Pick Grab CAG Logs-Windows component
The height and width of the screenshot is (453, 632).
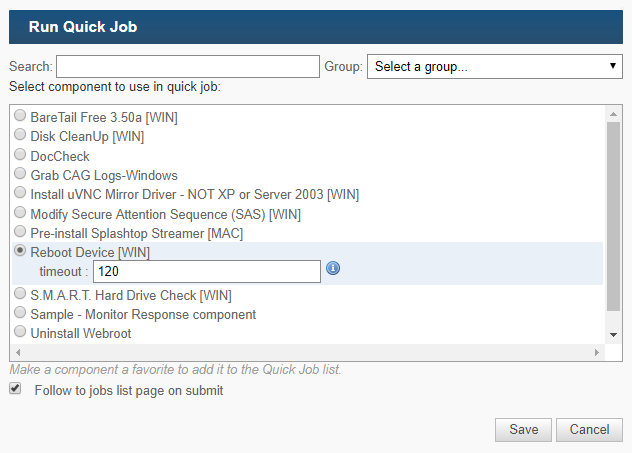pos(20,174)
